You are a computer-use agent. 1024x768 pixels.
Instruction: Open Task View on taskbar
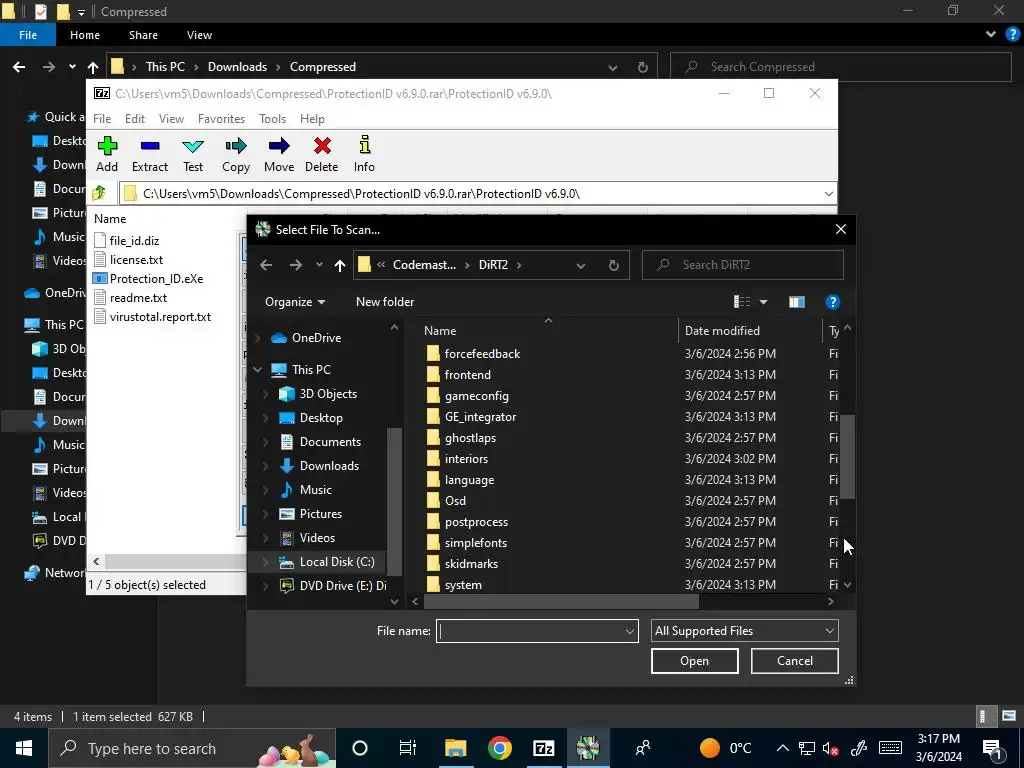click(x=408, y=748)
